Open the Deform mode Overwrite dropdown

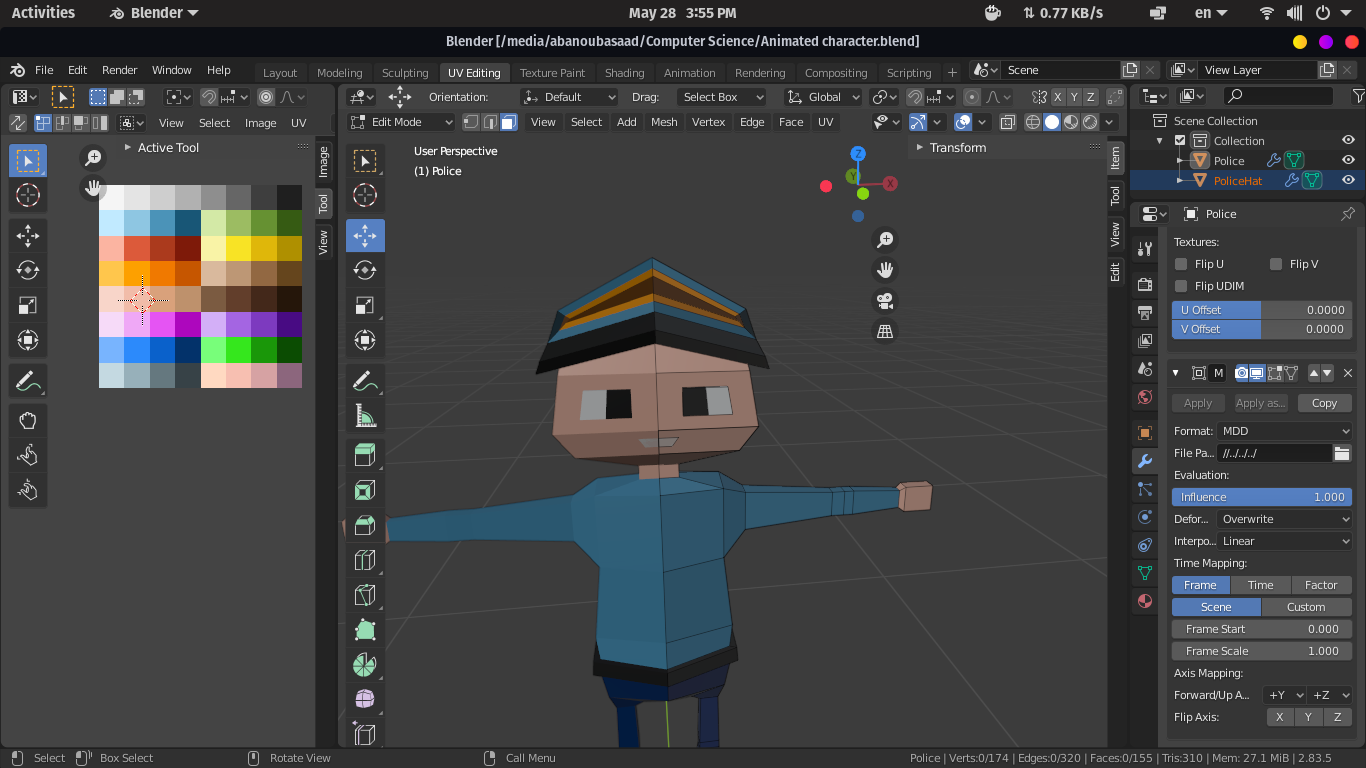coord(1285,519)
